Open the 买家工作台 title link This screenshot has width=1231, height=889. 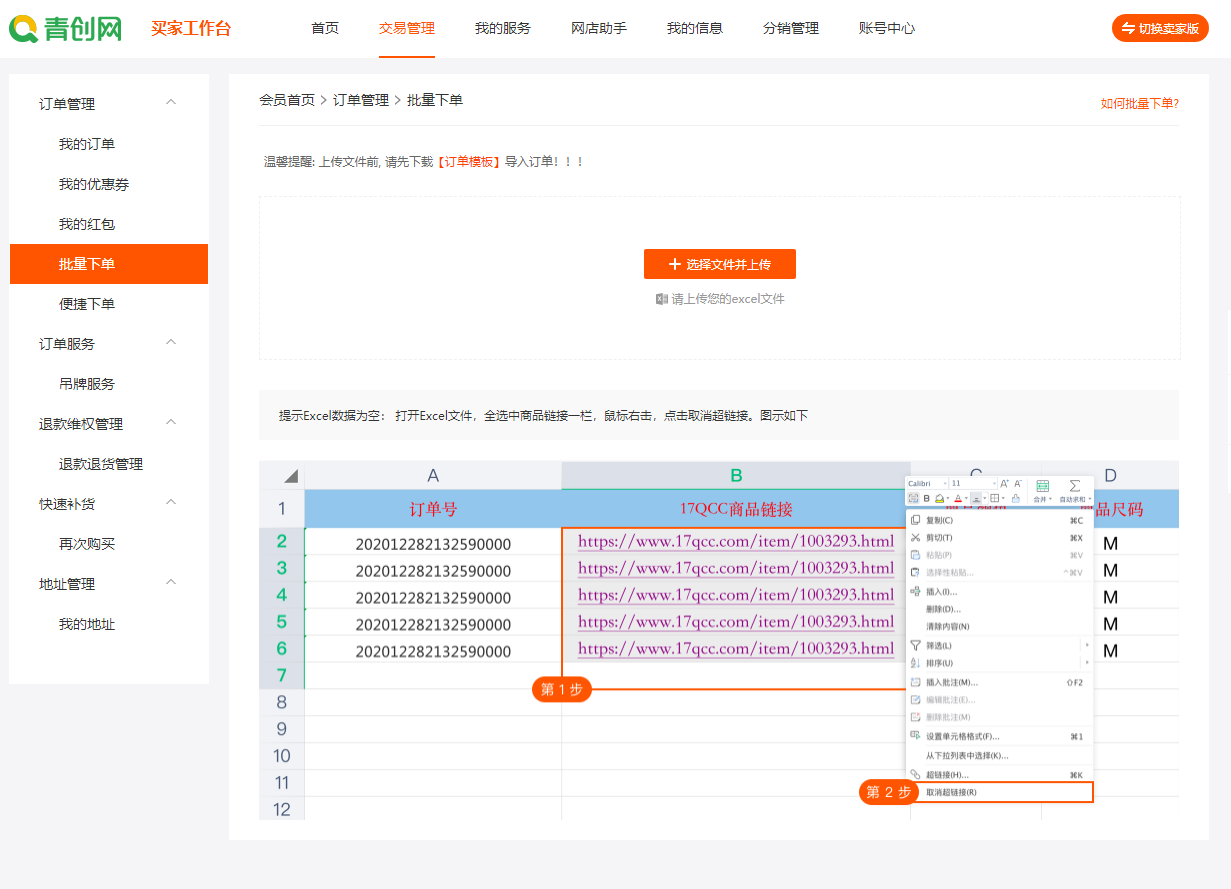[191, 28]
